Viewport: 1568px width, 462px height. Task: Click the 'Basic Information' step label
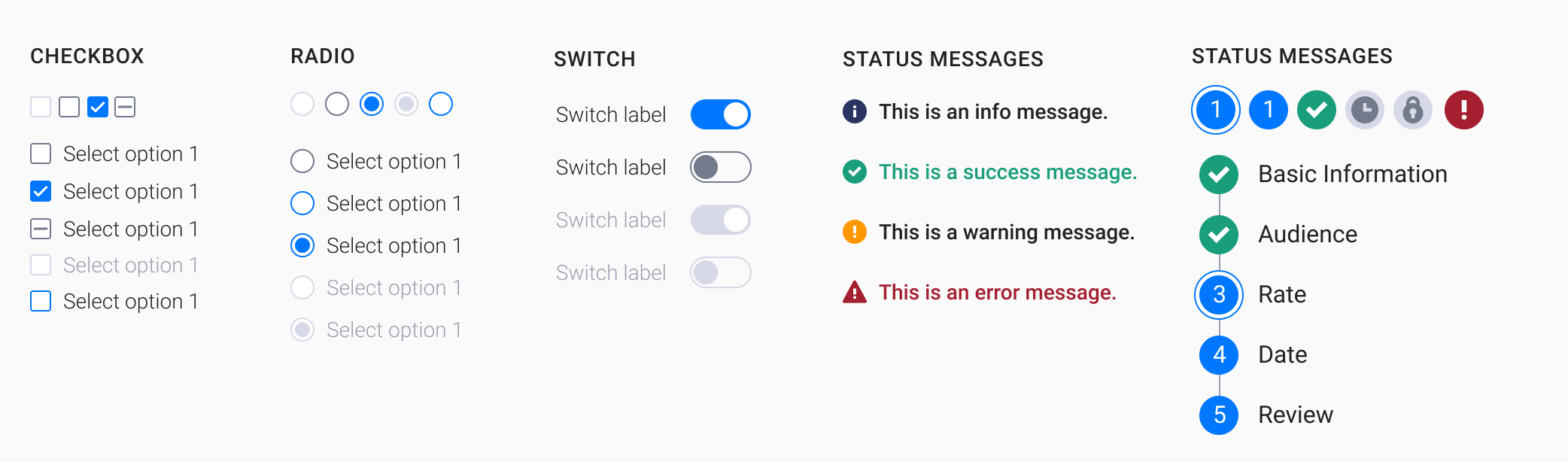click(1352, 174)
